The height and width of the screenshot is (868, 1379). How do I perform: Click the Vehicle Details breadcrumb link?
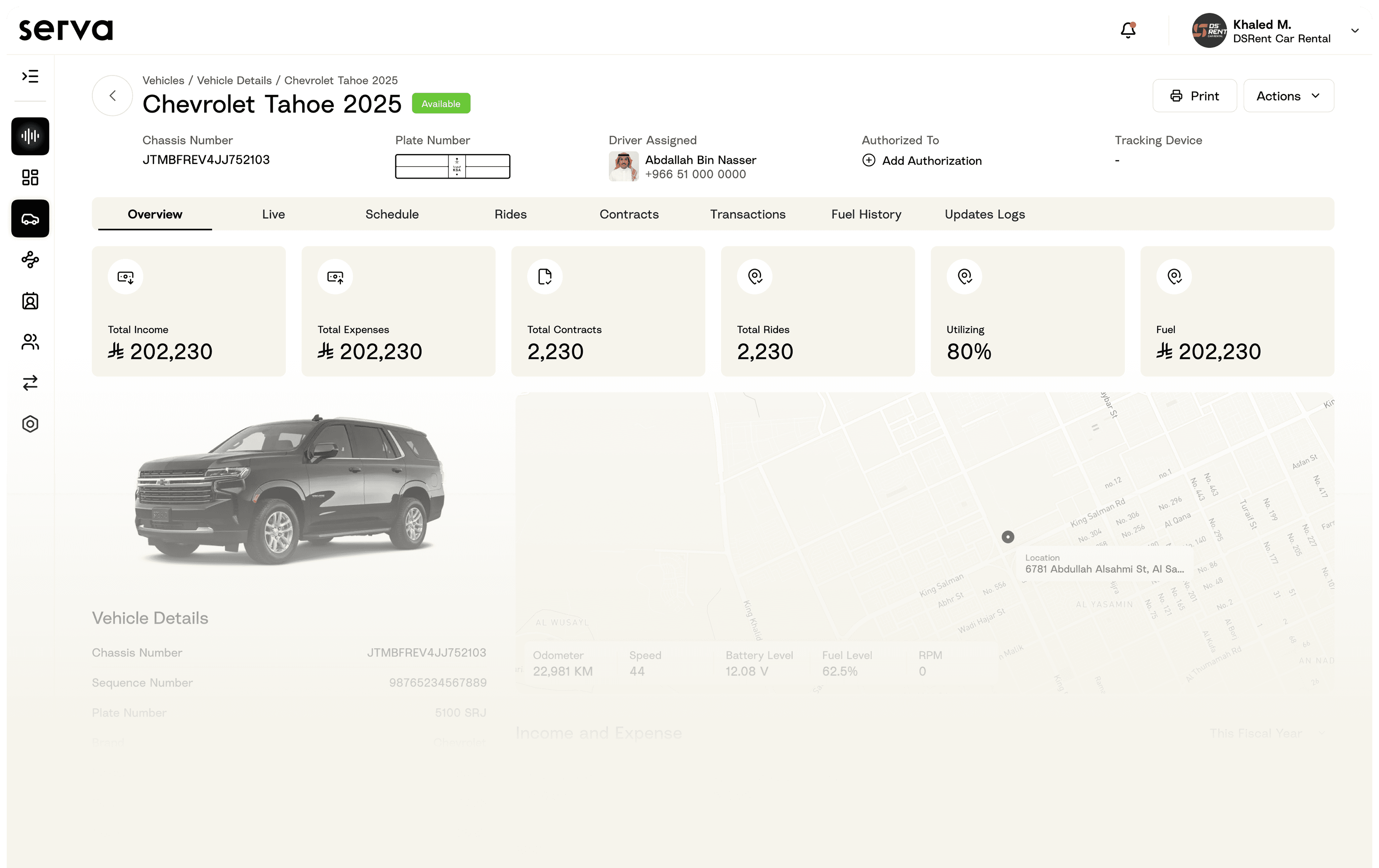[234, 81]
